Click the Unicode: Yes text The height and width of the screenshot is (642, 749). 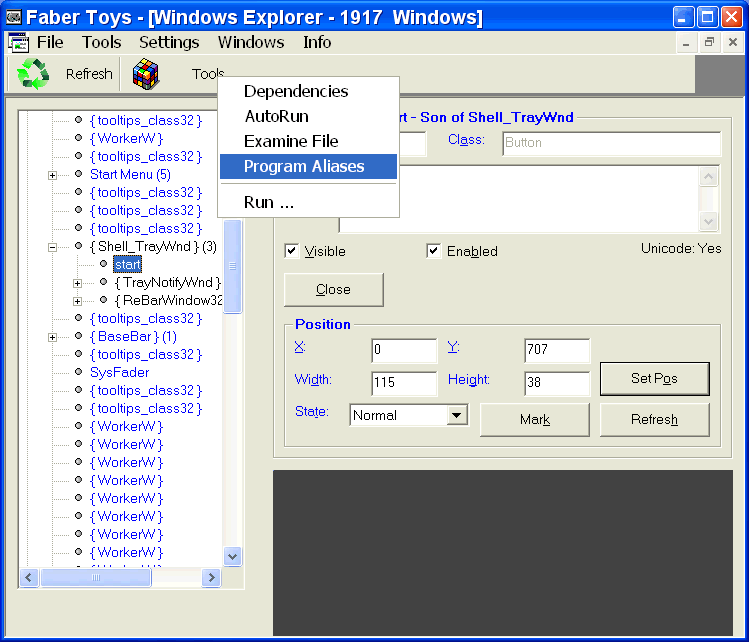click(x=681, y=248)
